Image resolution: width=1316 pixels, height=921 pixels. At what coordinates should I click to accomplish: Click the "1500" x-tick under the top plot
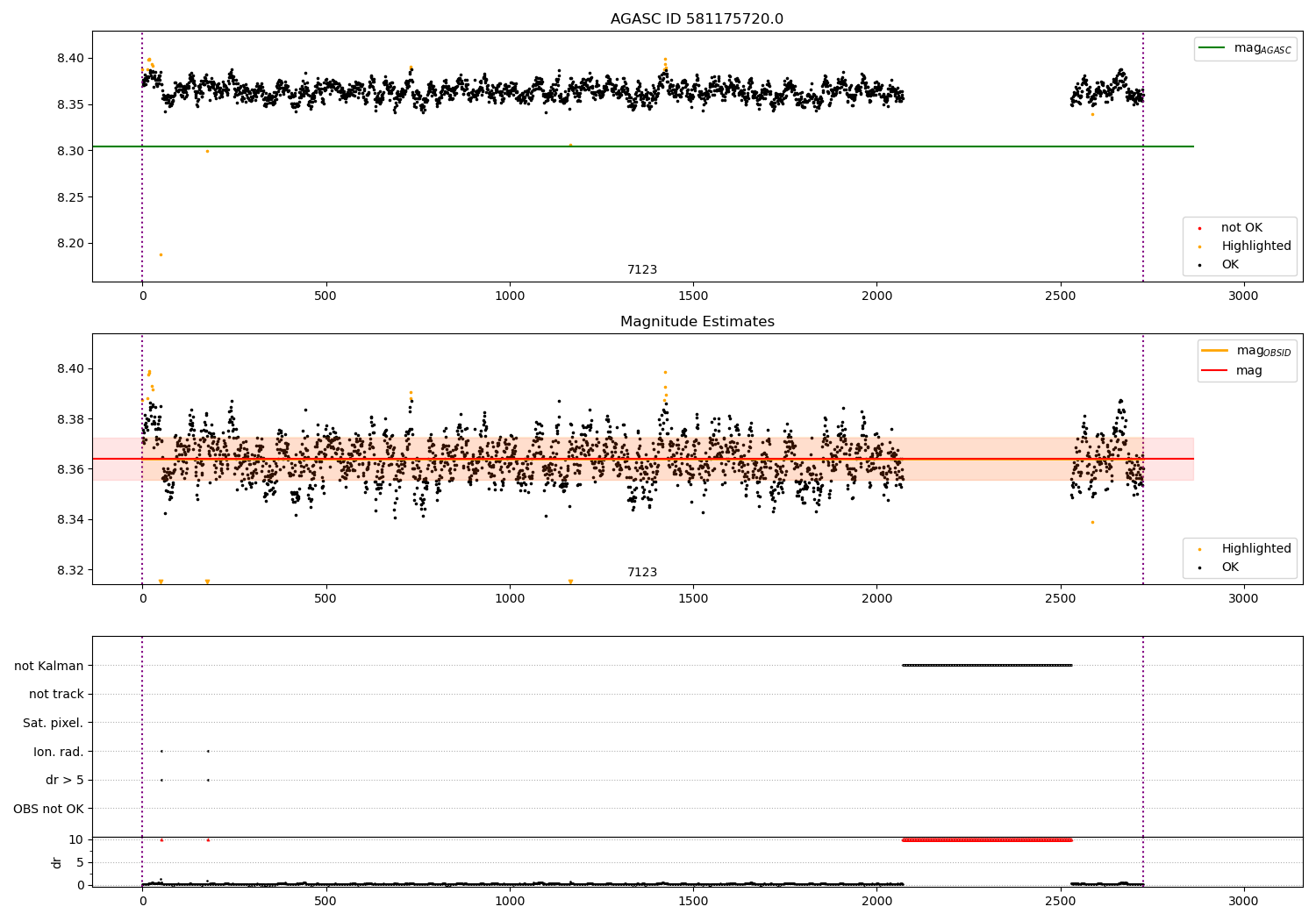(693, 296)
